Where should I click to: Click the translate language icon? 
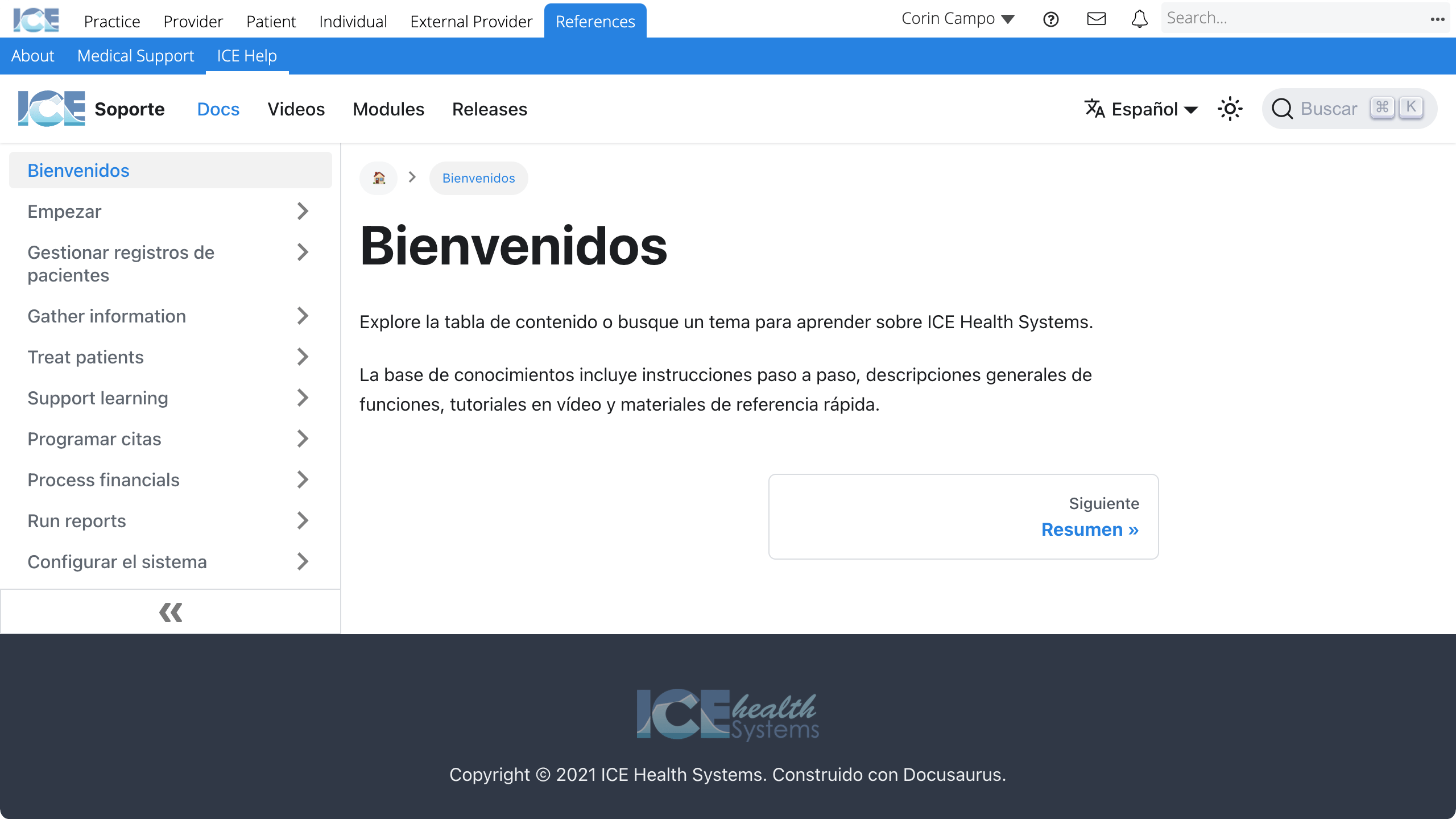point(1094,108)
